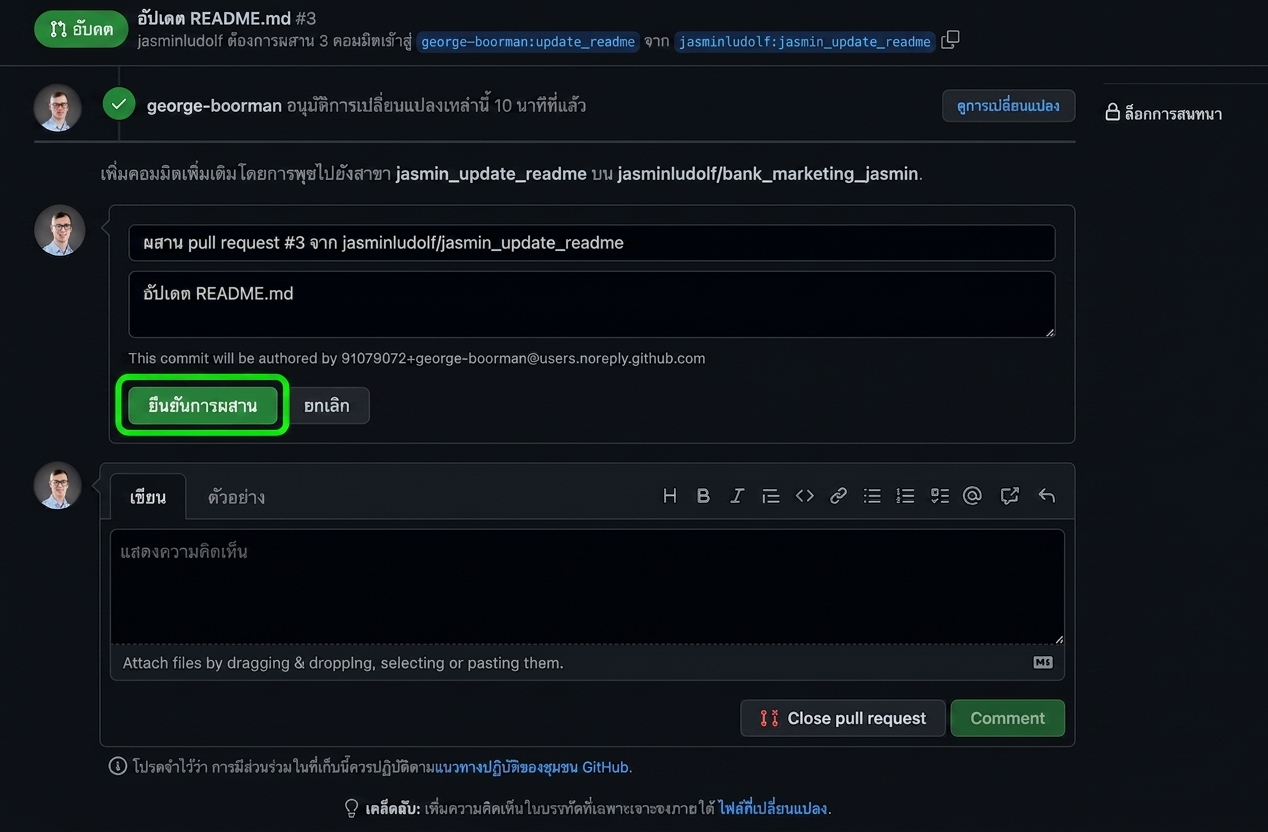Insert code snippet formatting

click(805, 496)
